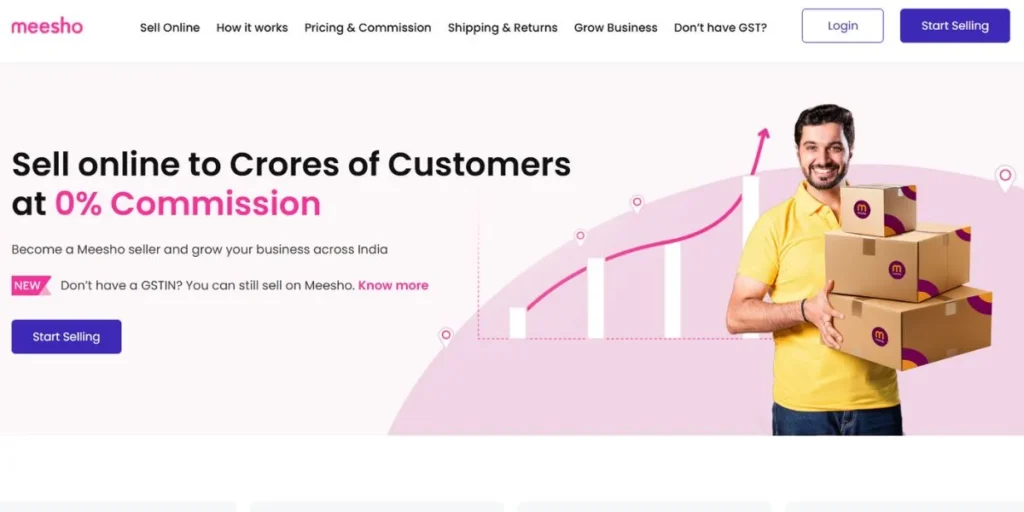Open the How it works menu
The height and width of the screenshot is (512, 1024).
pyautogui.click(x=252, y=27)
